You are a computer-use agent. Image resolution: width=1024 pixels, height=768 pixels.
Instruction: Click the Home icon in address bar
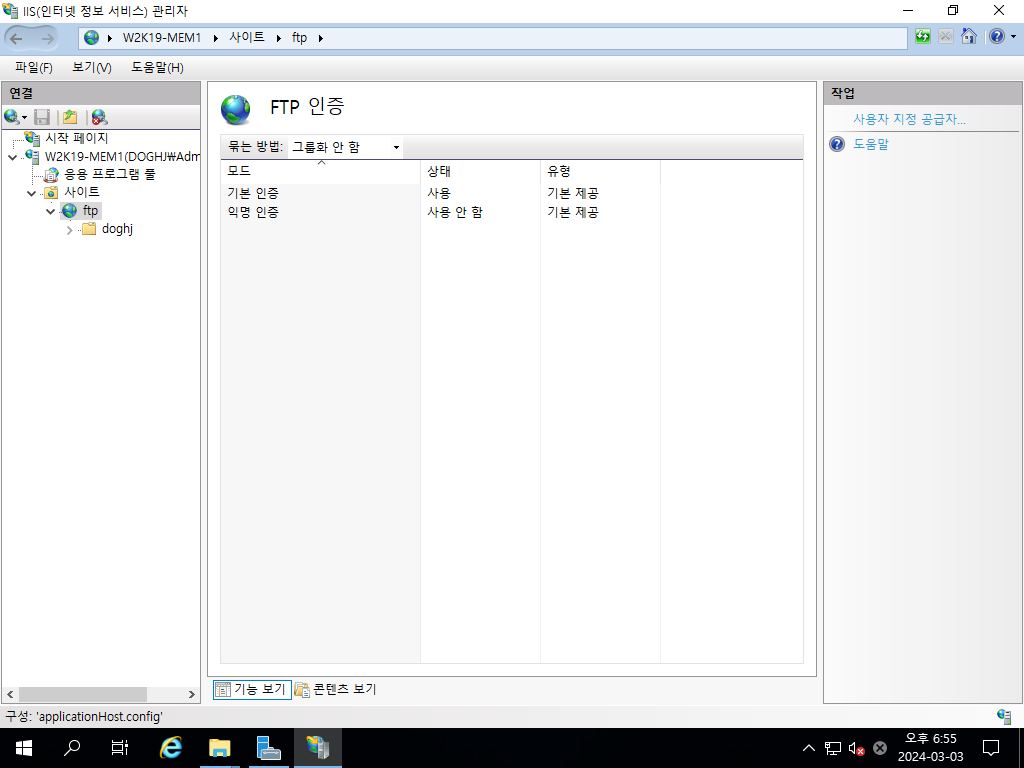click(x=969, y=37)
